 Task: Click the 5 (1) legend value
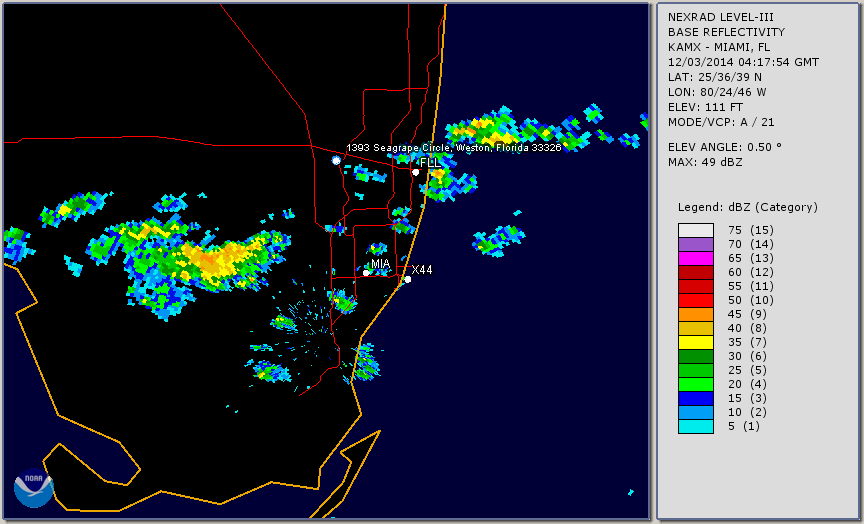[743, 426]
